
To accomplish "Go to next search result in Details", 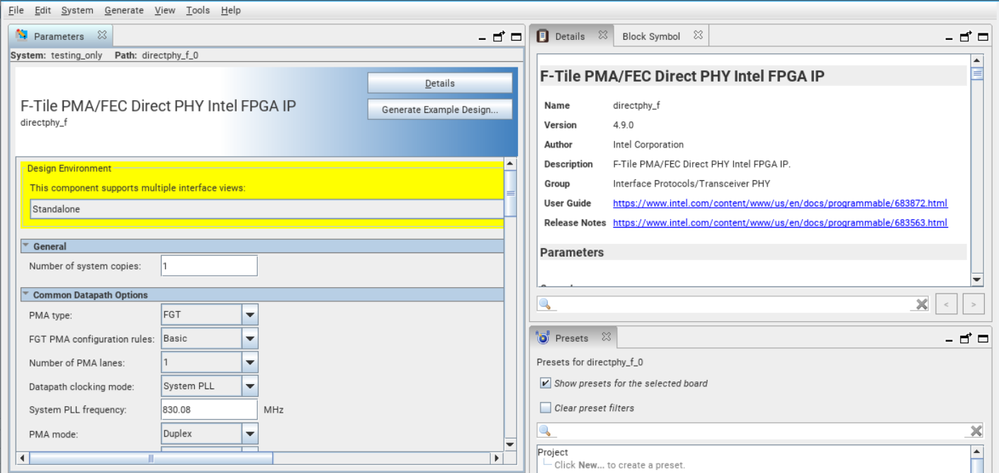I will click(974, 304).
